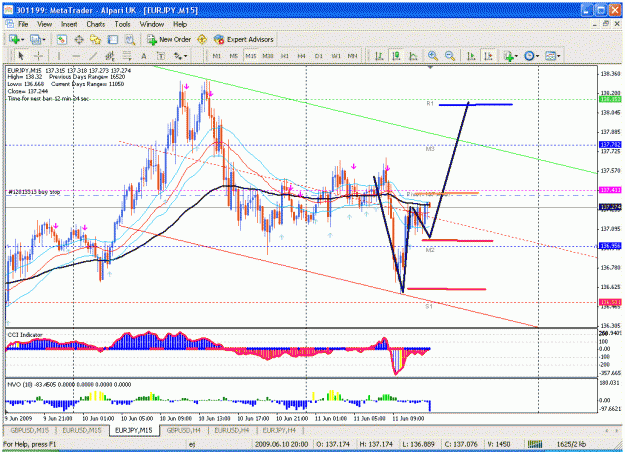The width and height of the screenshot is (625, 452).
Task: Open the Tools menu
Action: pyautogui.click(x=122, y=24)
